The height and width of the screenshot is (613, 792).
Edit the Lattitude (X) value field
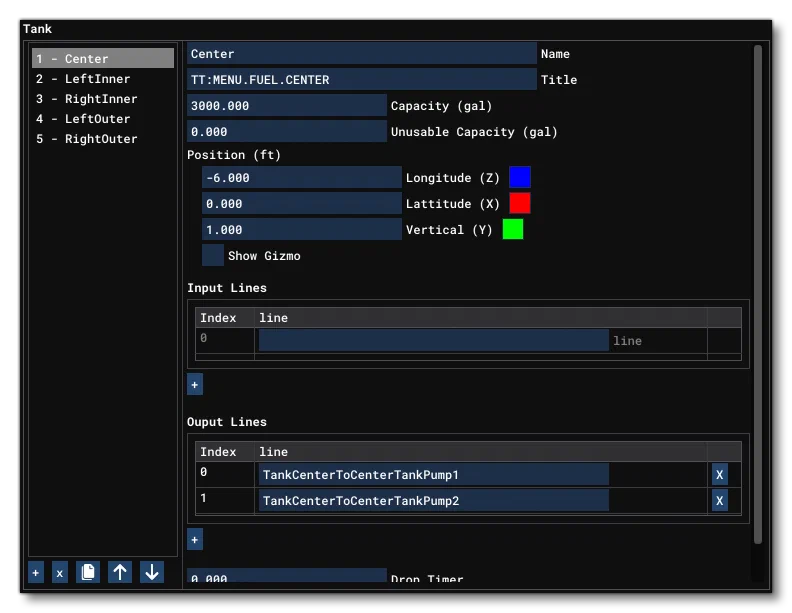(x=302, y=203)
